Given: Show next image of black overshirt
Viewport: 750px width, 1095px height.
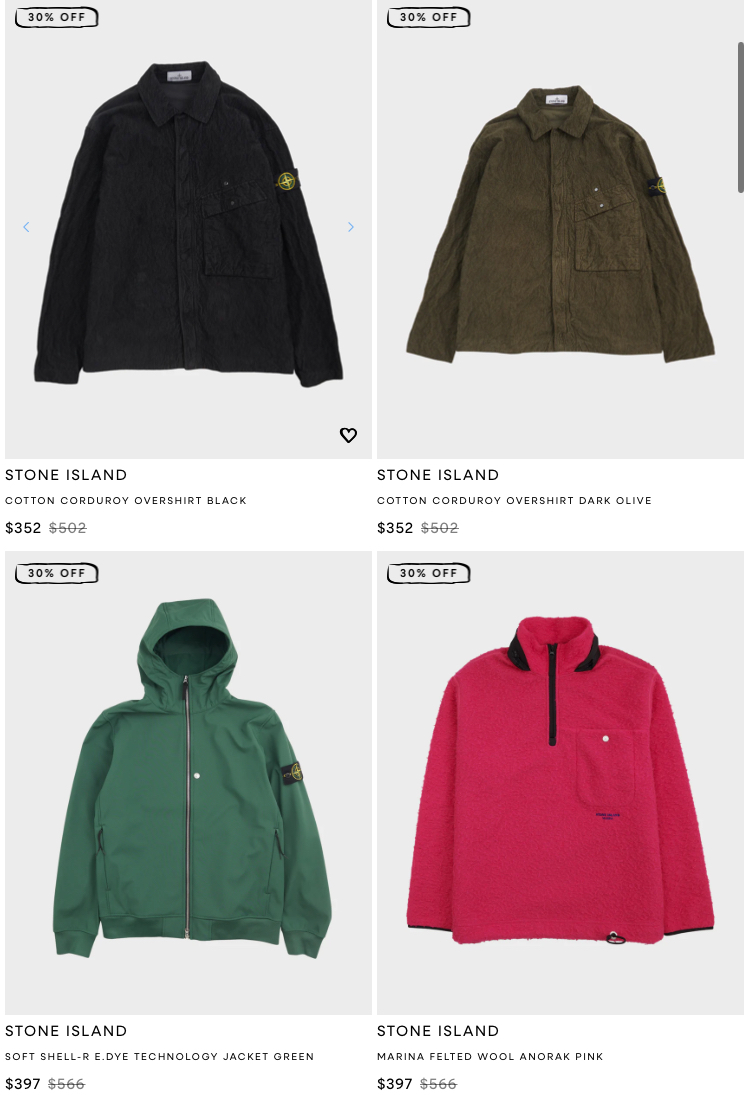Looking at the screenshot, I should point(351,227).
